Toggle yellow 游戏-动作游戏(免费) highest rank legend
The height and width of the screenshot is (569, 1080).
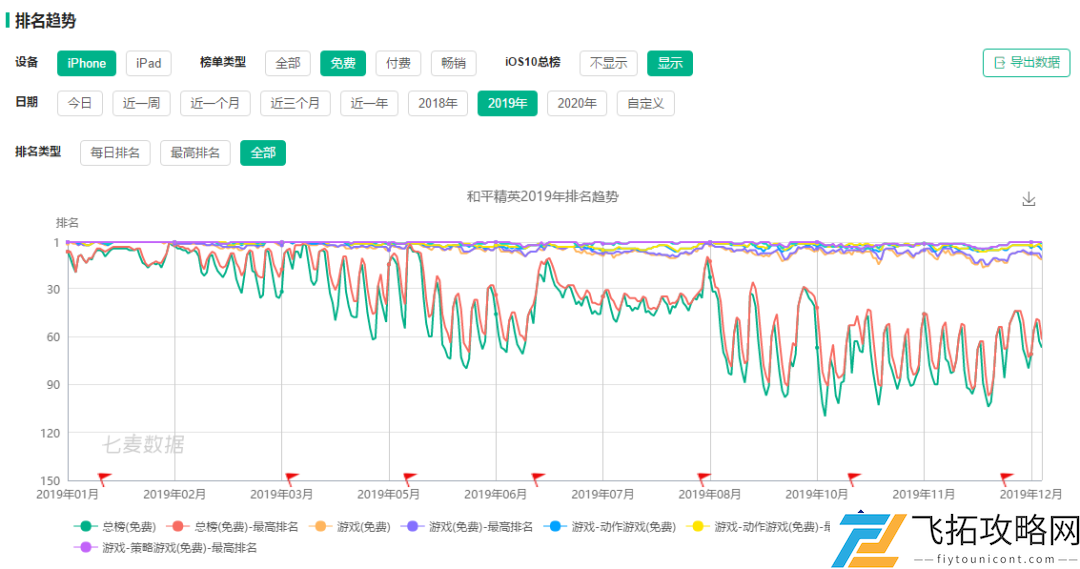coord(759,526)
